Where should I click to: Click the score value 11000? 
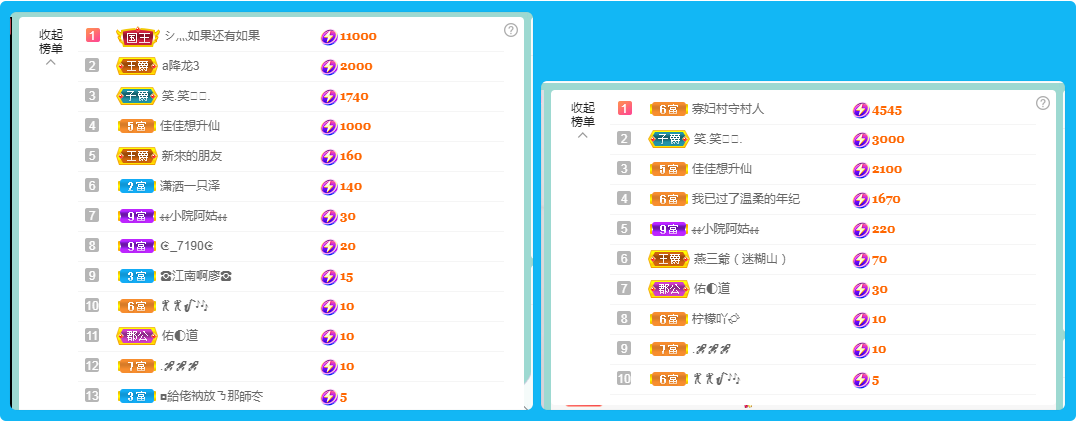click(358, 36)
